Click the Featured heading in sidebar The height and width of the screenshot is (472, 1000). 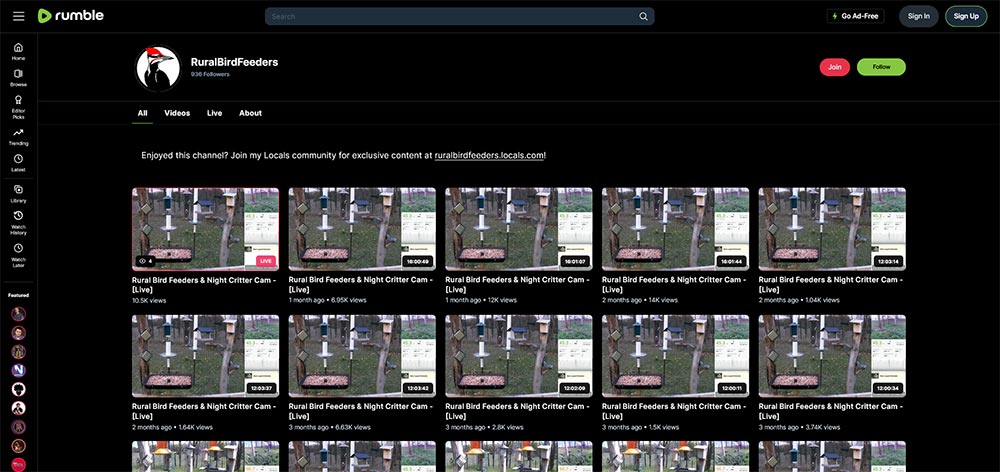(x=18, y=295)
